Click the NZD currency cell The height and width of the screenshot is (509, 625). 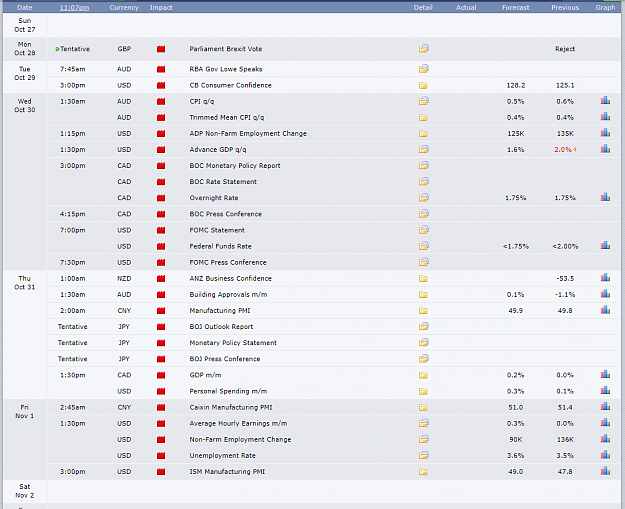tap(124, 279)
